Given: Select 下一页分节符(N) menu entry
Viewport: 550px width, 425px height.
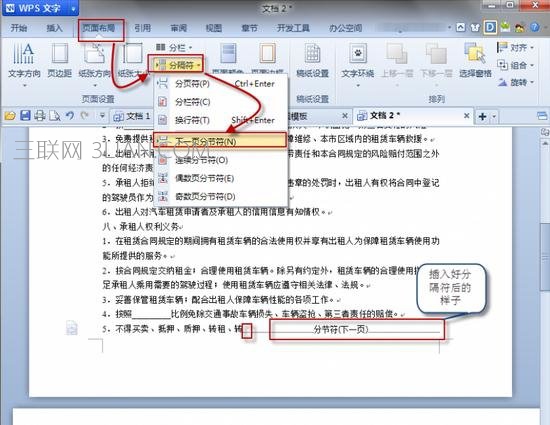Looking at the screenshot, I should (220, 141).
